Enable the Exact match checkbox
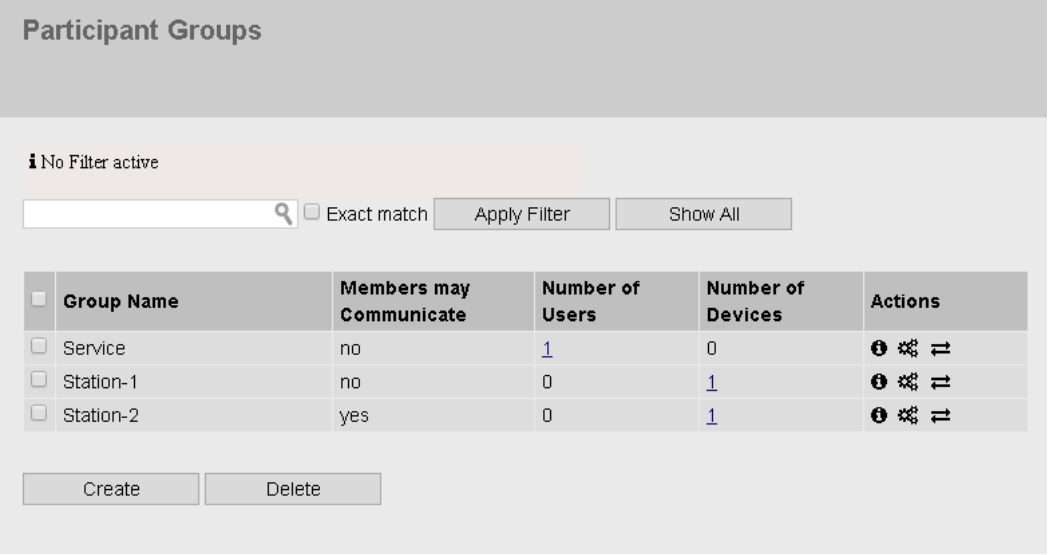The image size is (1050, 555). click(312, 212)
